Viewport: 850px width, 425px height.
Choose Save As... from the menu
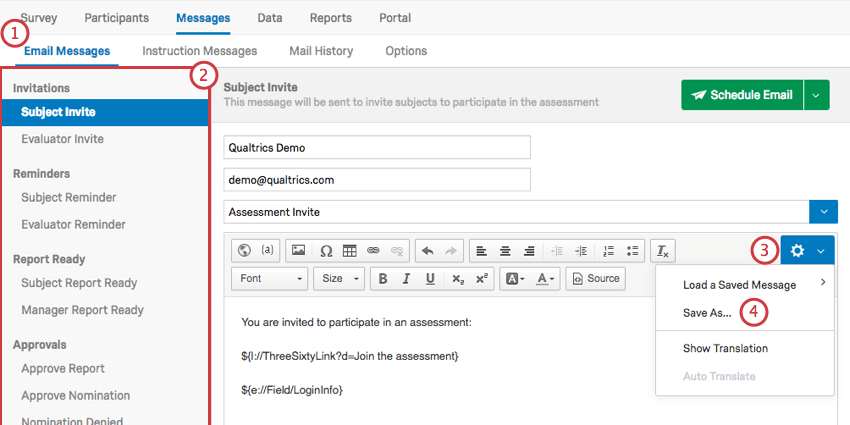[707, 313]
